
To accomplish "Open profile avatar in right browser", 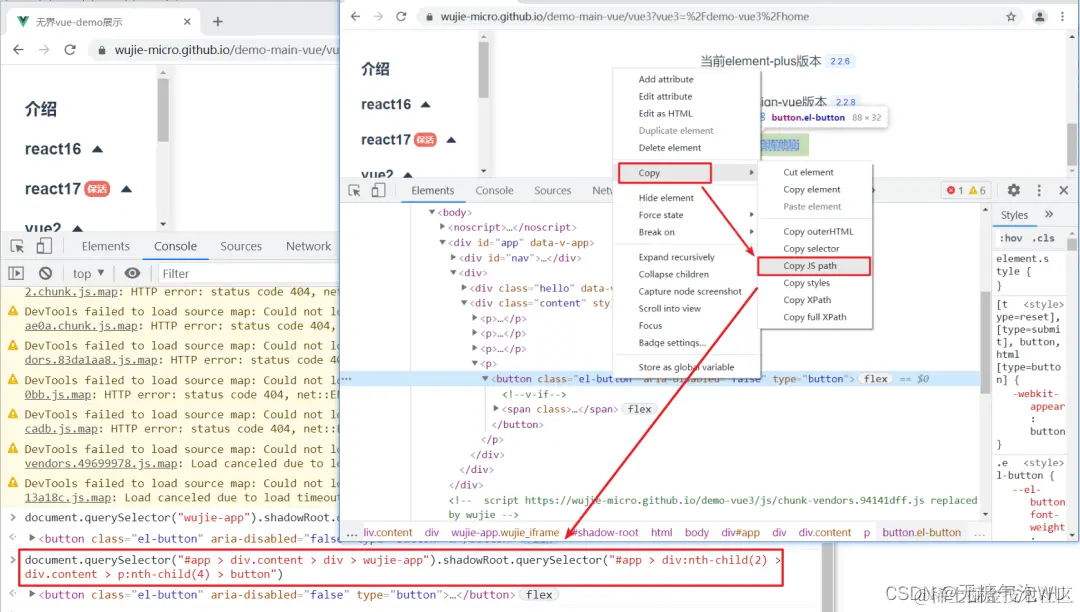I will [1039, 17].
